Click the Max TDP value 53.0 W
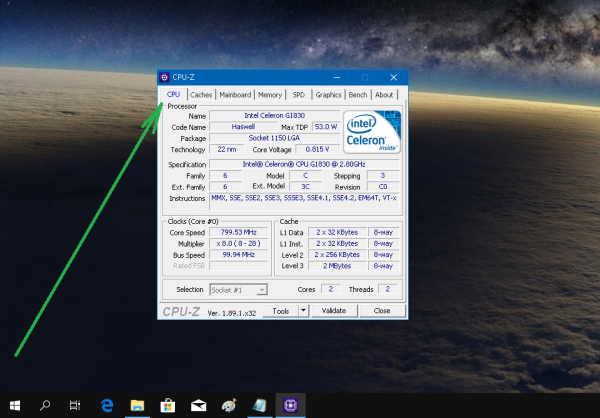This screenshot has height=418, width=600. (x=326, y=127)
